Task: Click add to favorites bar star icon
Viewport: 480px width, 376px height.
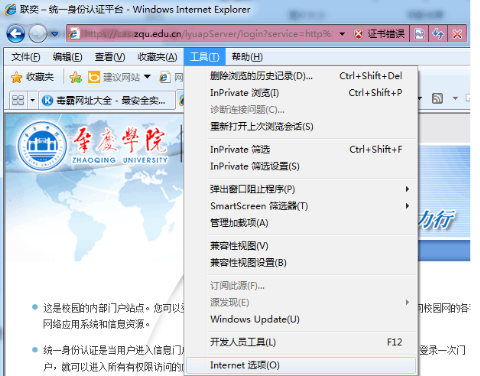Action: pos(76,77)
